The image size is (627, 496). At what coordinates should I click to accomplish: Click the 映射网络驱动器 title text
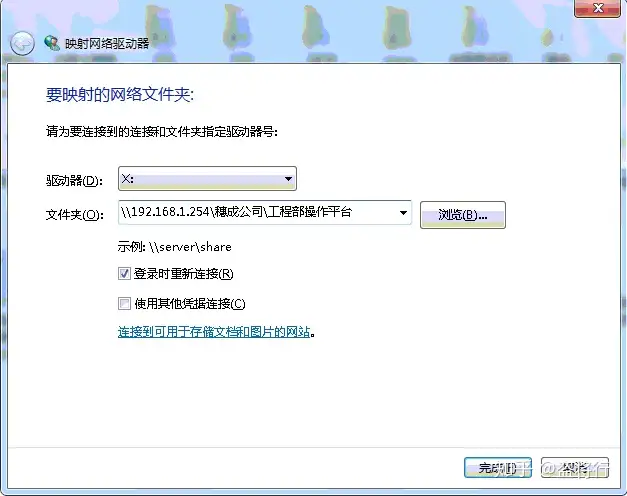(107, 43)
